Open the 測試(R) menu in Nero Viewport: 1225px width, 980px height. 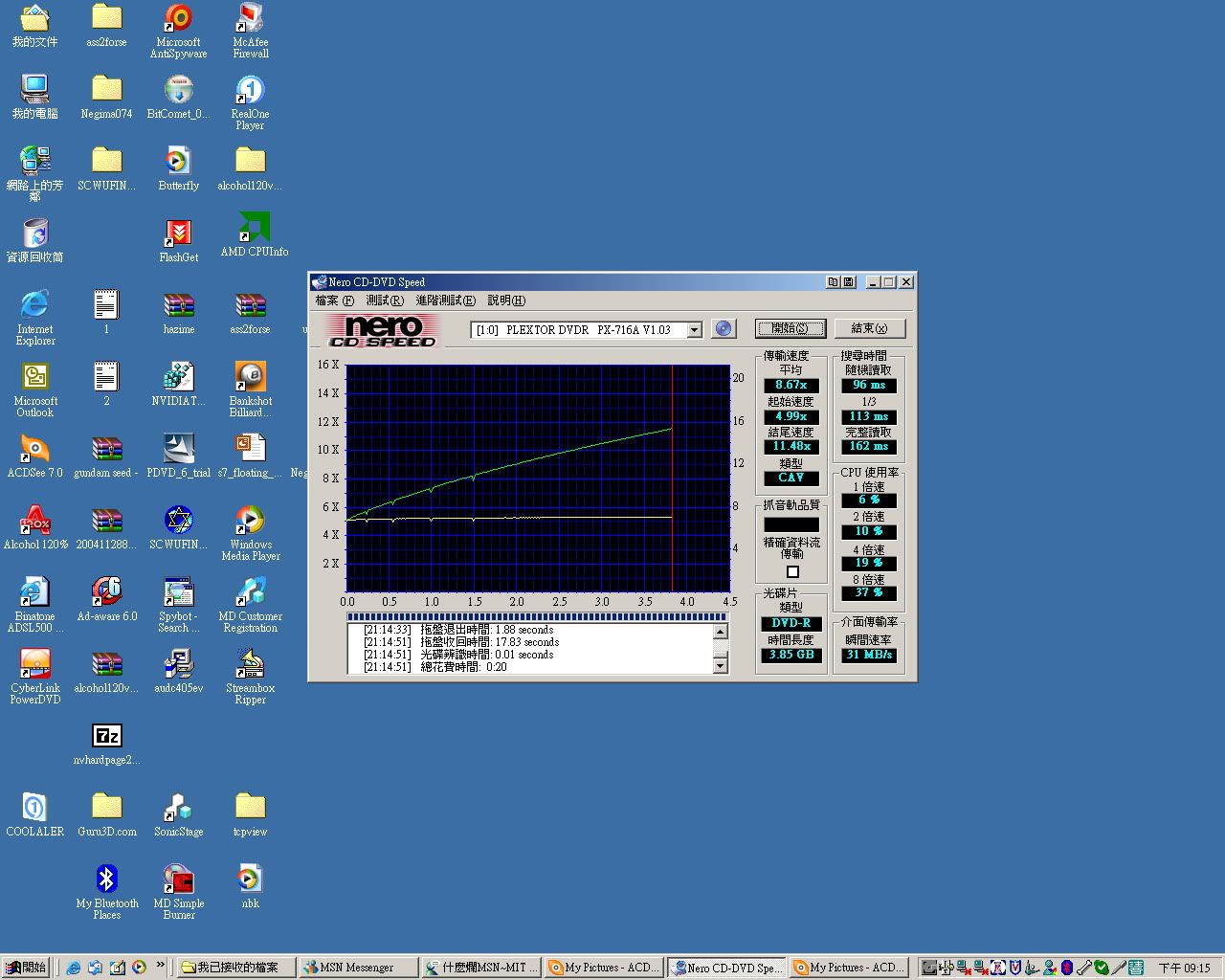pos(385,301)
